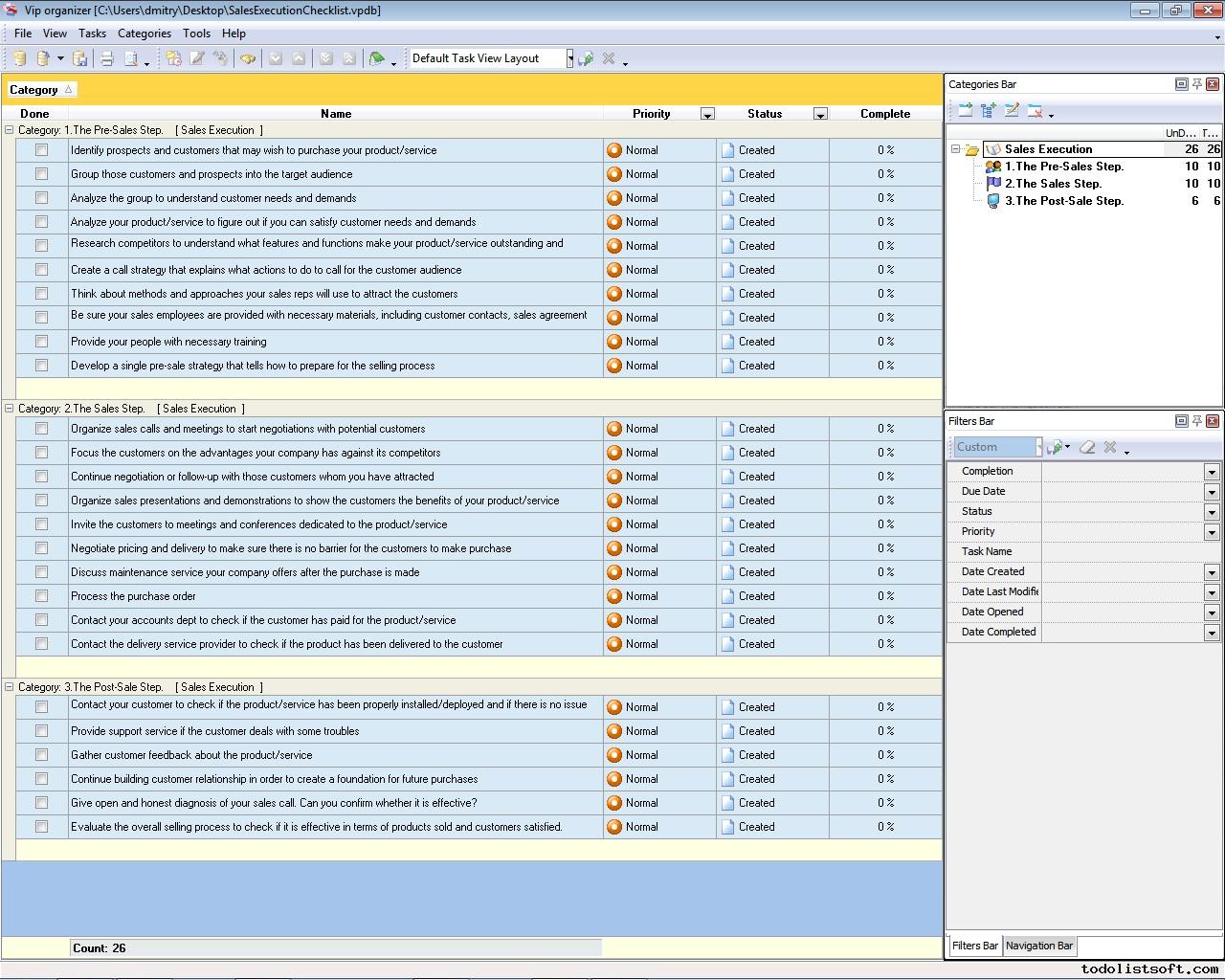Tick checkbox for 'Gather customer feedback' task
This screenshot has height=980, width=1225.
click(41, 755)
